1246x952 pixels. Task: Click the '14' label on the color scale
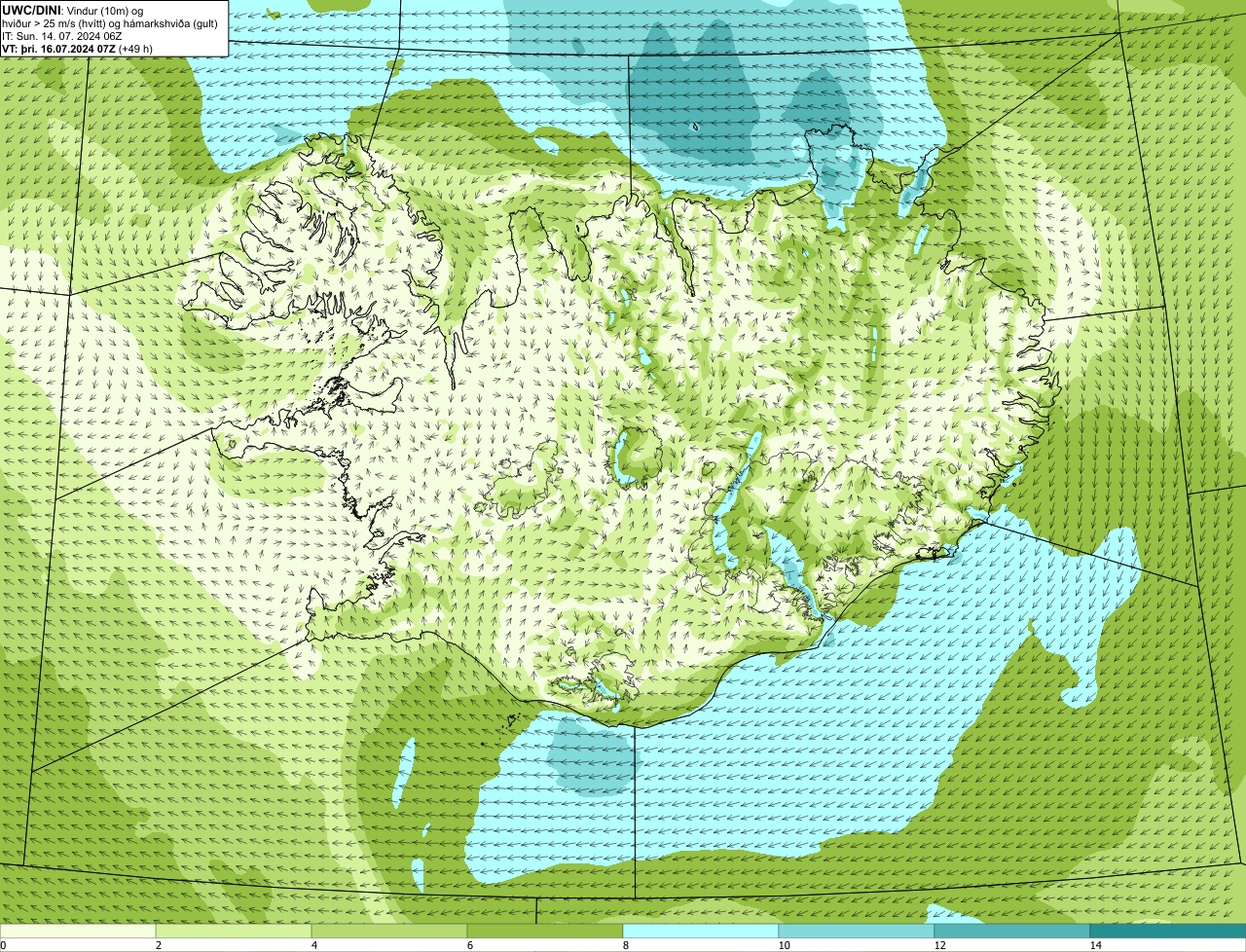coord(1095,945)
